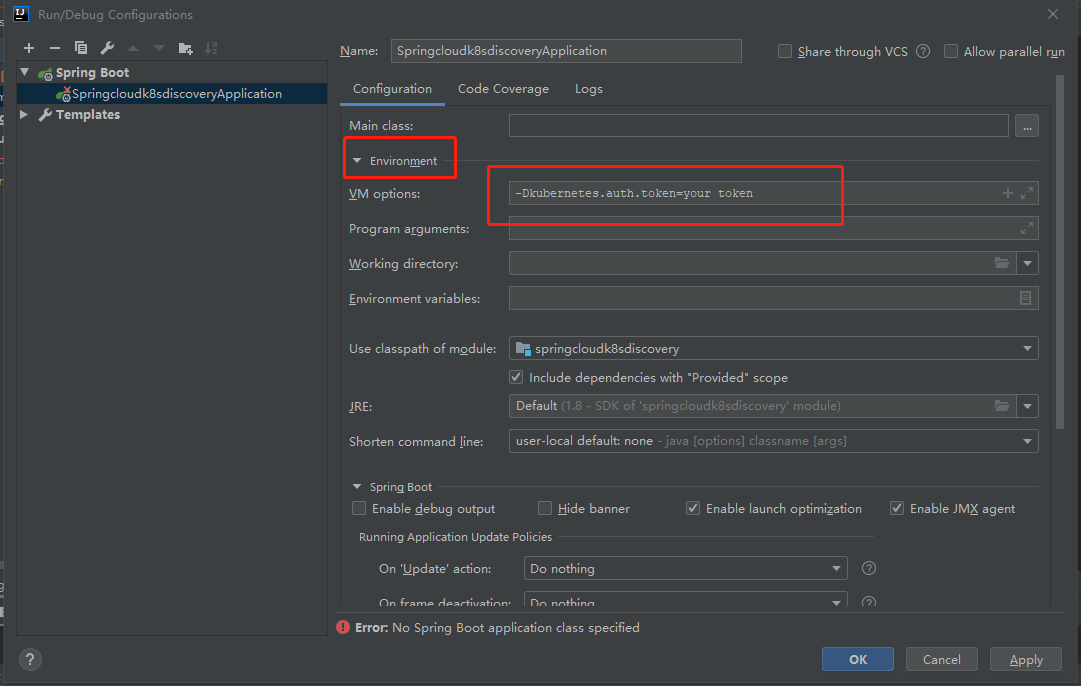Open help for On 'Update' action
This screenshot has width=1081, height=686.
point(869,568)
